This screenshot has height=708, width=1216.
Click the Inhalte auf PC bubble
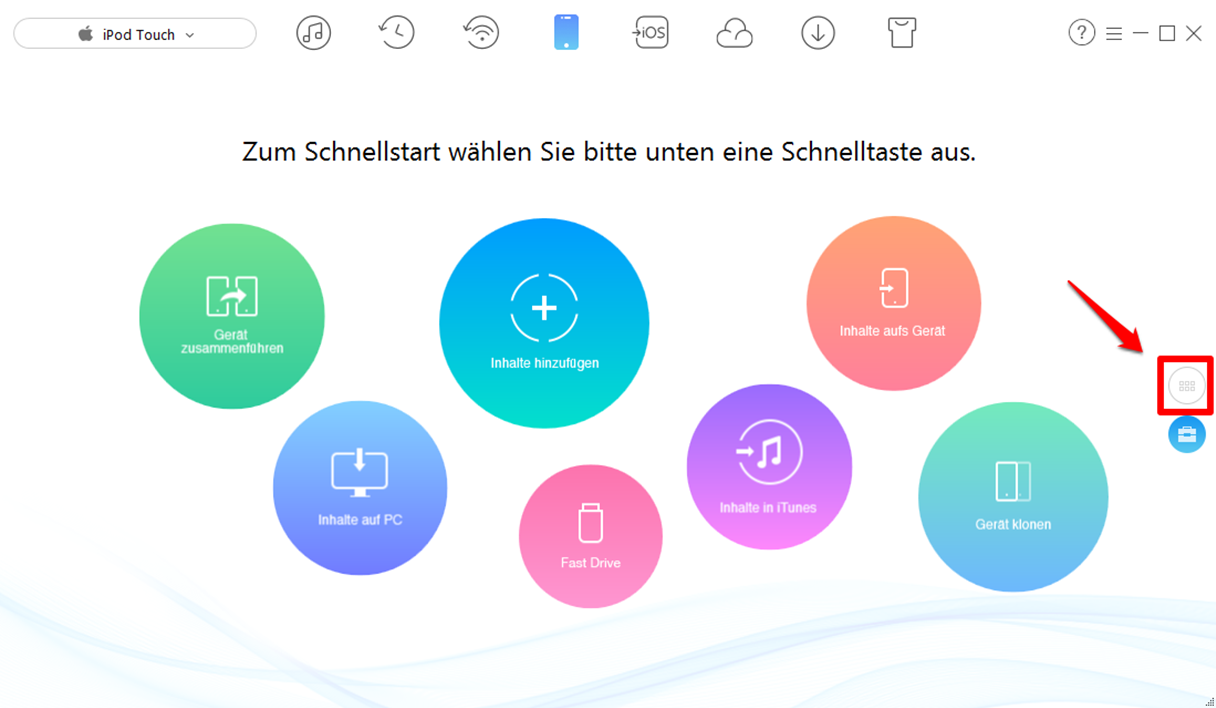[360, 488]
